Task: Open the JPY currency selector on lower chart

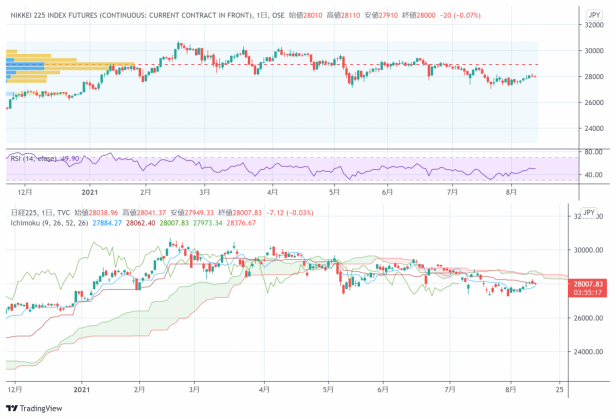Action: coord(589,213)
